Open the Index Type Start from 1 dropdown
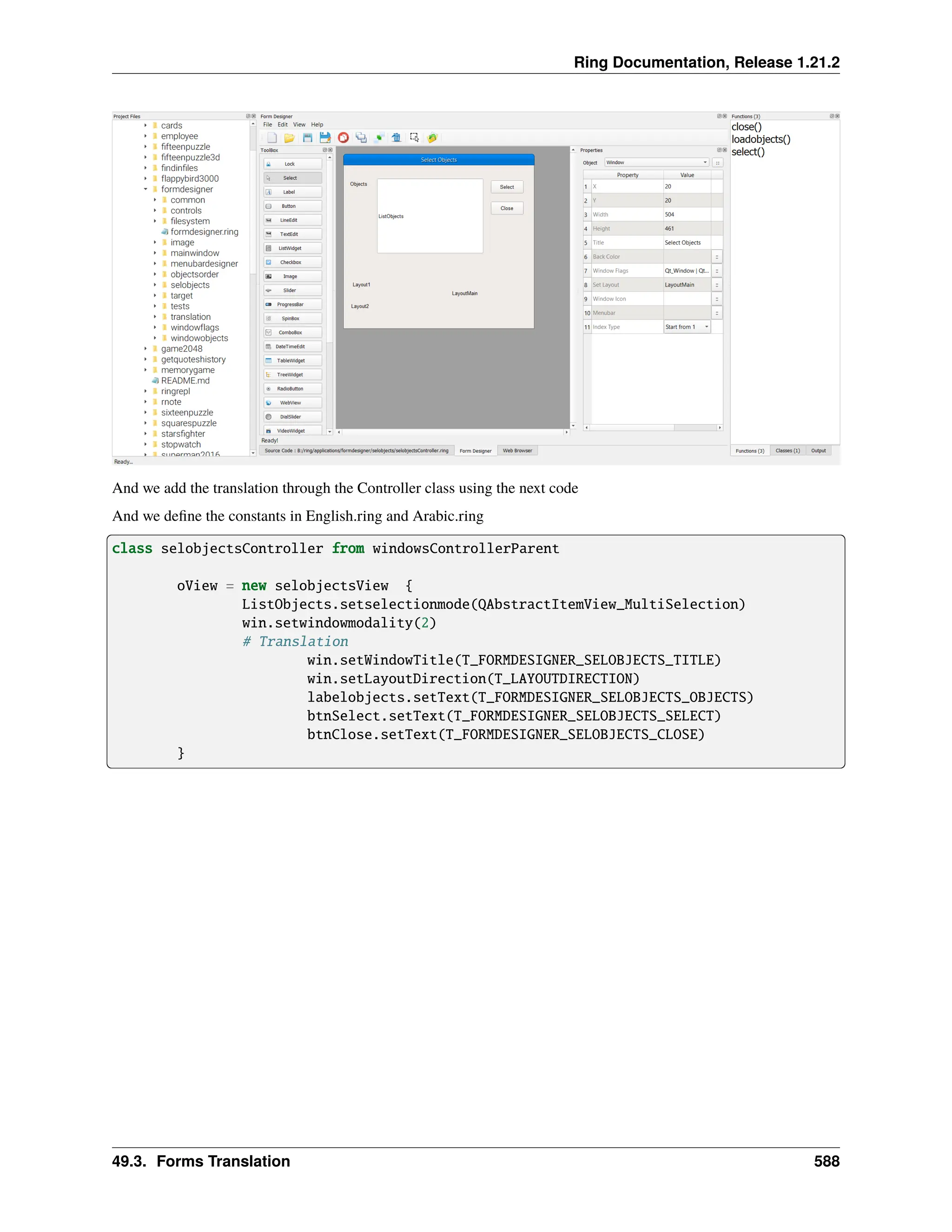952x1232 pixels. (x=687, y=327)
